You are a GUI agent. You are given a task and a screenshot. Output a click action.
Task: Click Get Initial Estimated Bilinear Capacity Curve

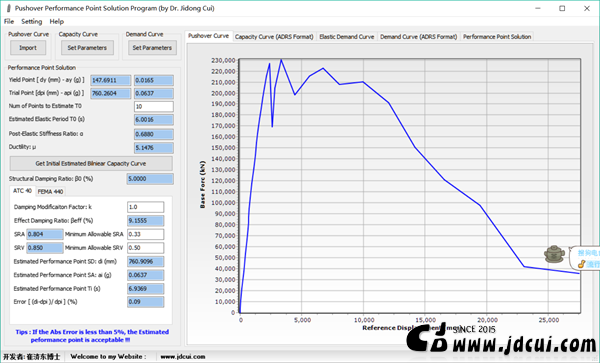coord(91,163)
